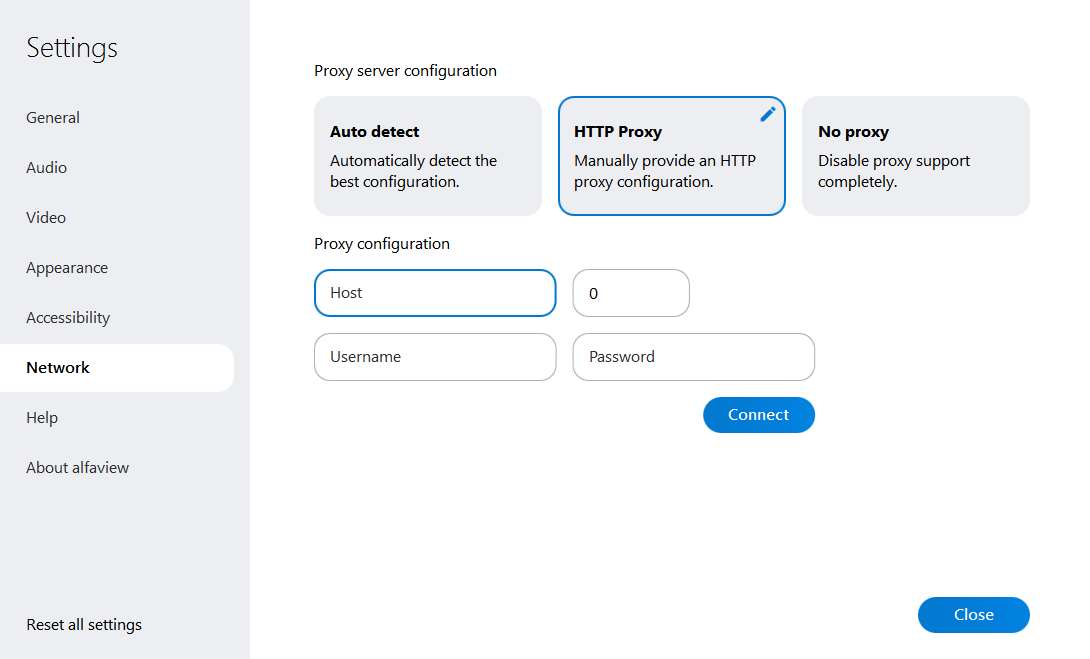Switch to Video settings
This screenshot has height=659, width=1090.
tap(46, 218)
